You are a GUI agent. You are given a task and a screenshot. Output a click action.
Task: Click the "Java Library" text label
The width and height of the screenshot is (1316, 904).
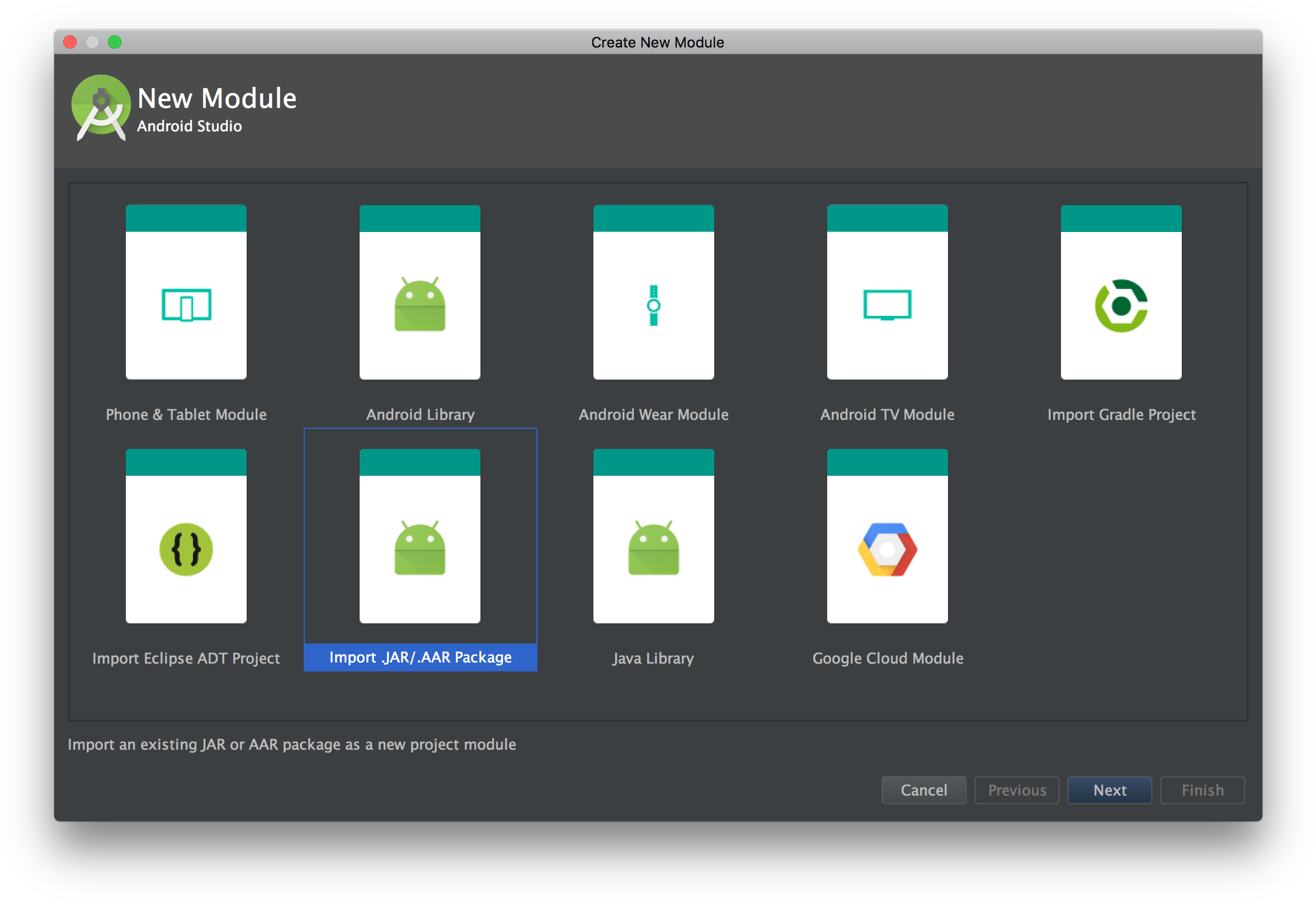[653, 658]
